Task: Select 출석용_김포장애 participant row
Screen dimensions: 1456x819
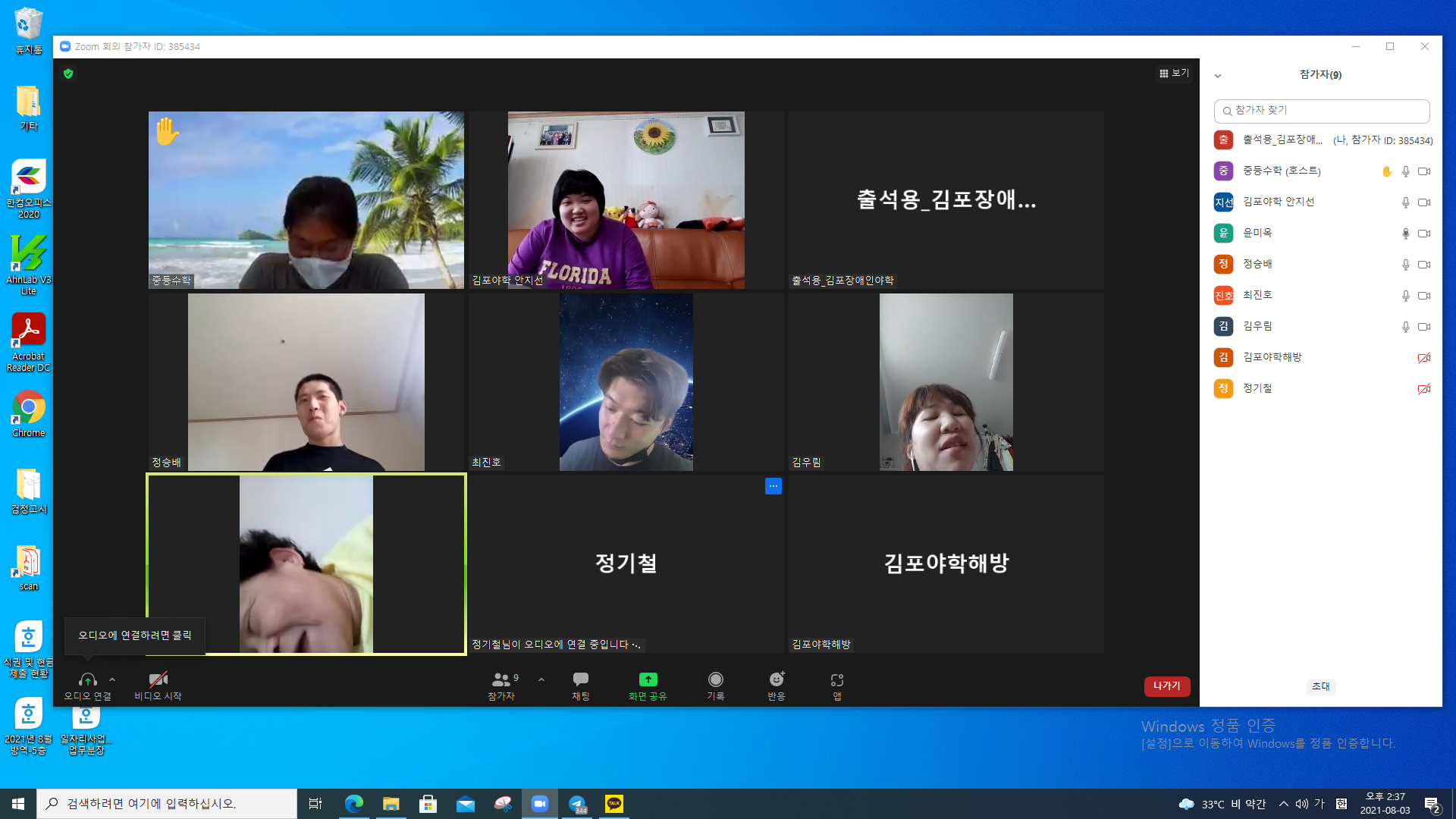Action: pyautogui.click(x=1322, y=140)
